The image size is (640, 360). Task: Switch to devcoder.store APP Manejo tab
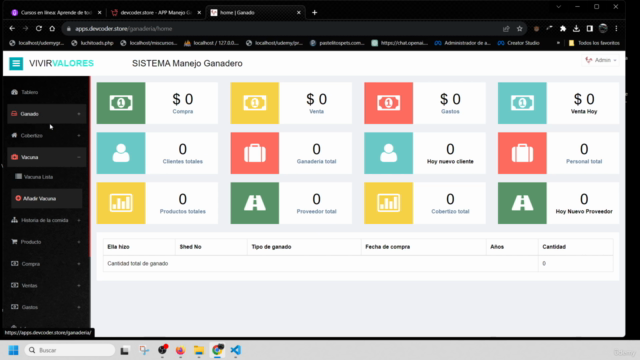(156, 13)
